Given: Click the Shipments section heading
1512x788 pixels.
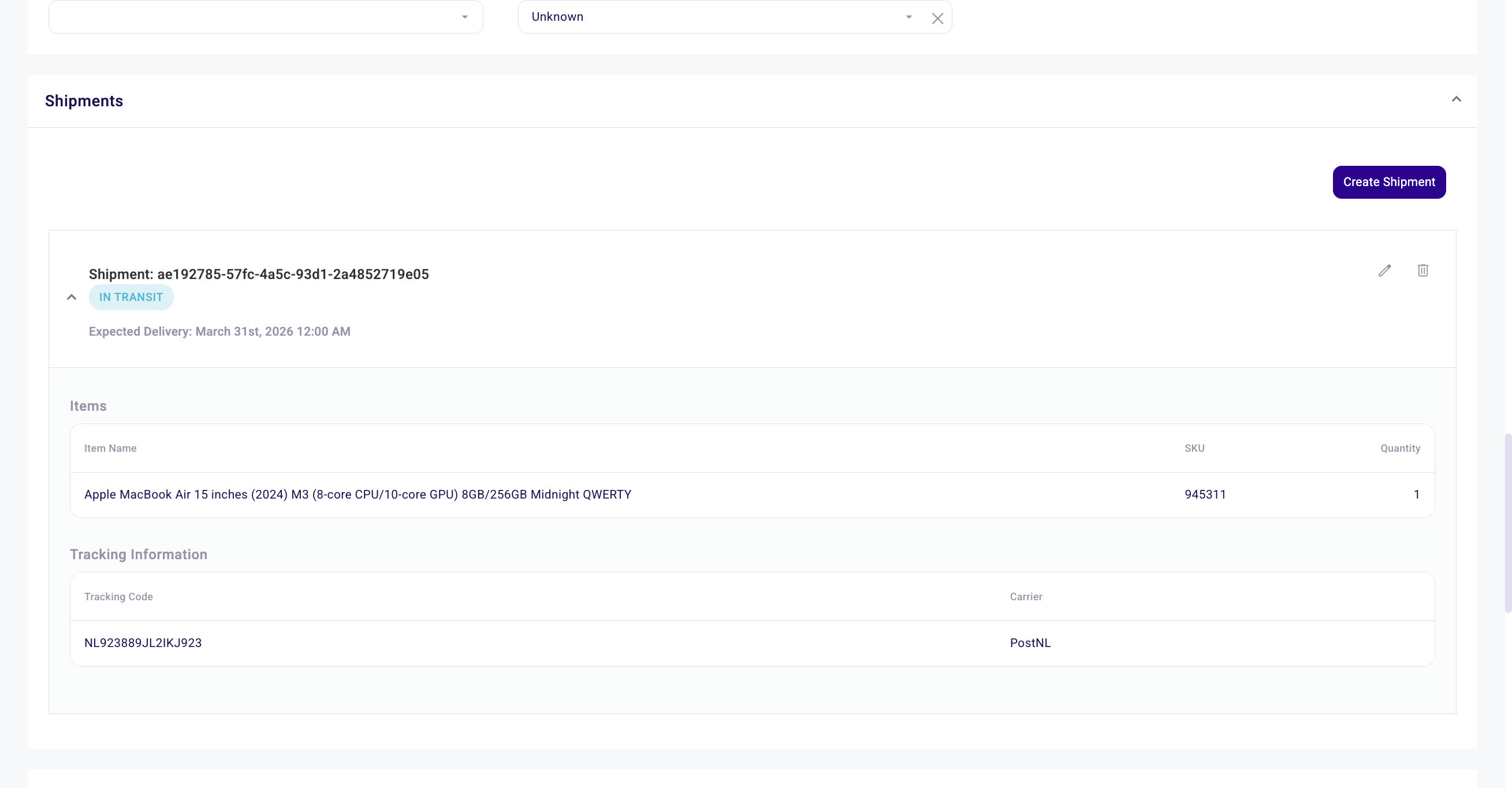Looking at the screenshot, I should click(84, 101).
